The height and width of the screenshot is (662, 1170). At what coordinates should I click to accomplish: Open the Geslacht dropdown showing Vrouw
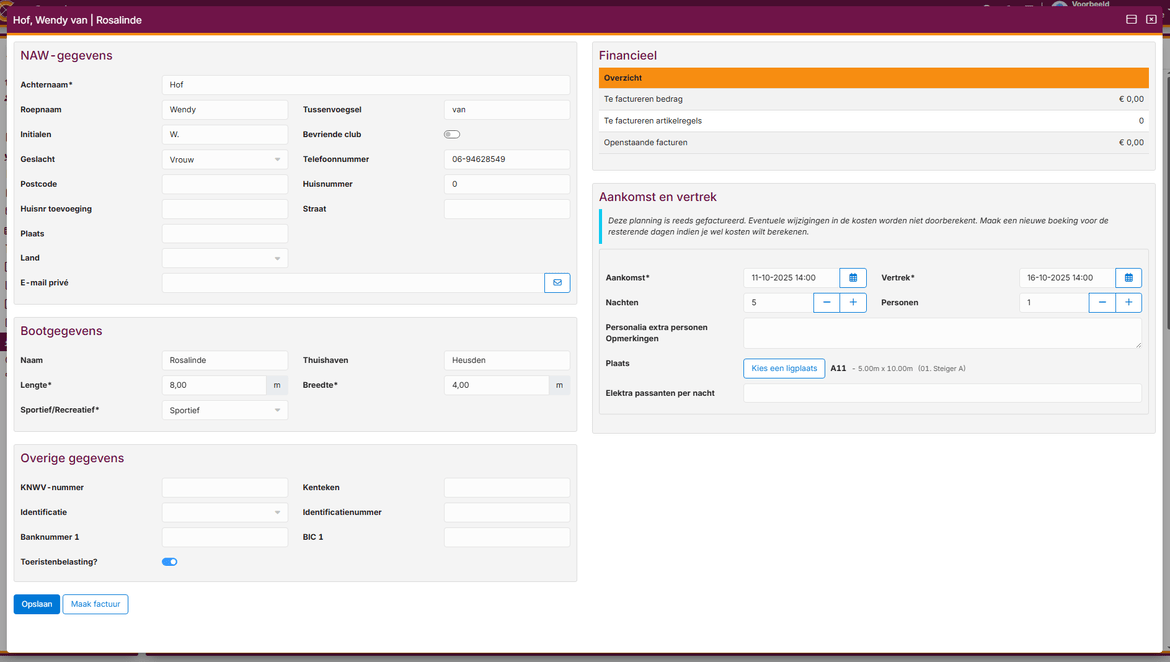224,158
